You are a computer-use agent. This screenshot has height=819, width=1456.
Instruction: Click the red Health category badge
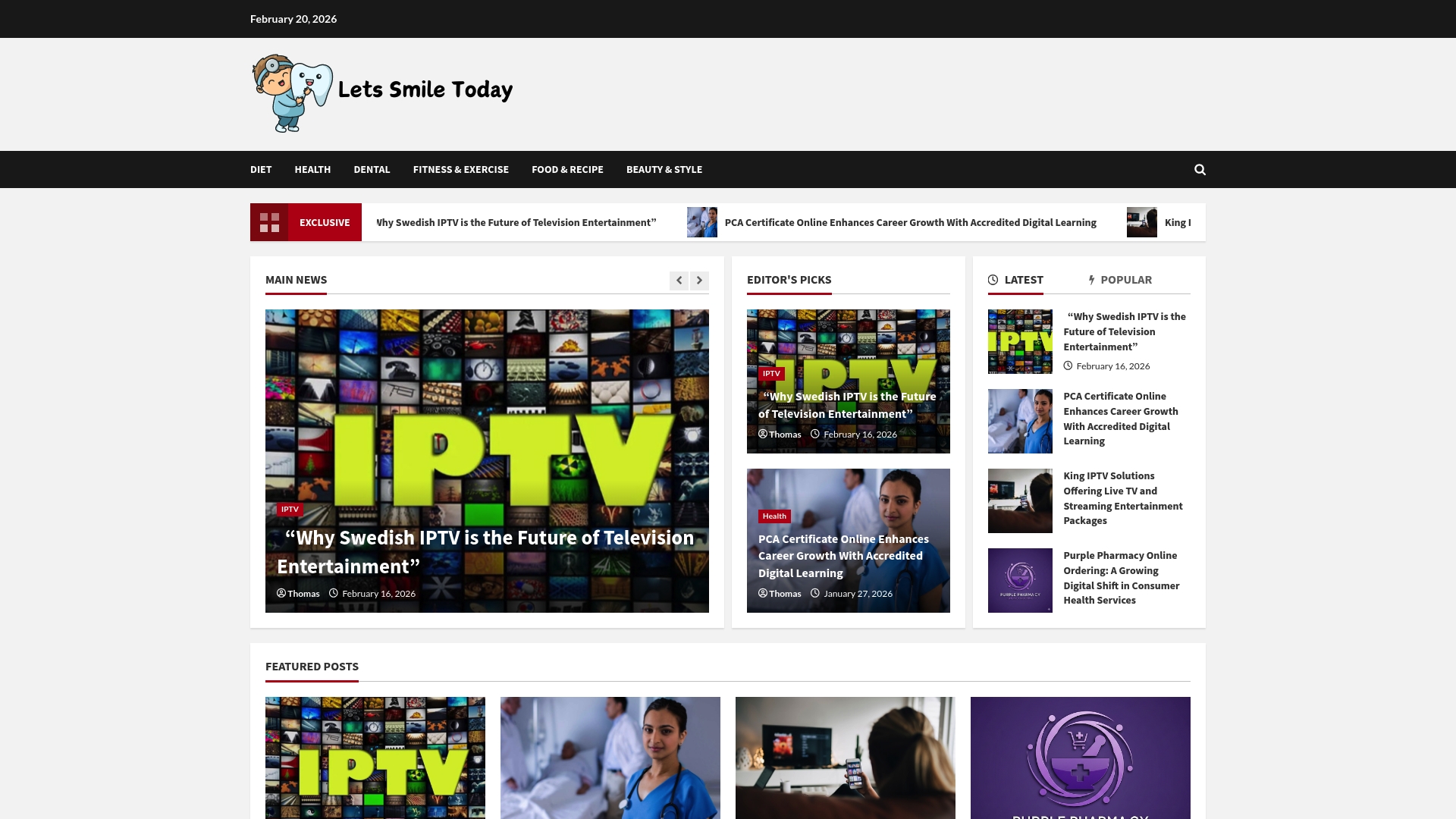774,516
